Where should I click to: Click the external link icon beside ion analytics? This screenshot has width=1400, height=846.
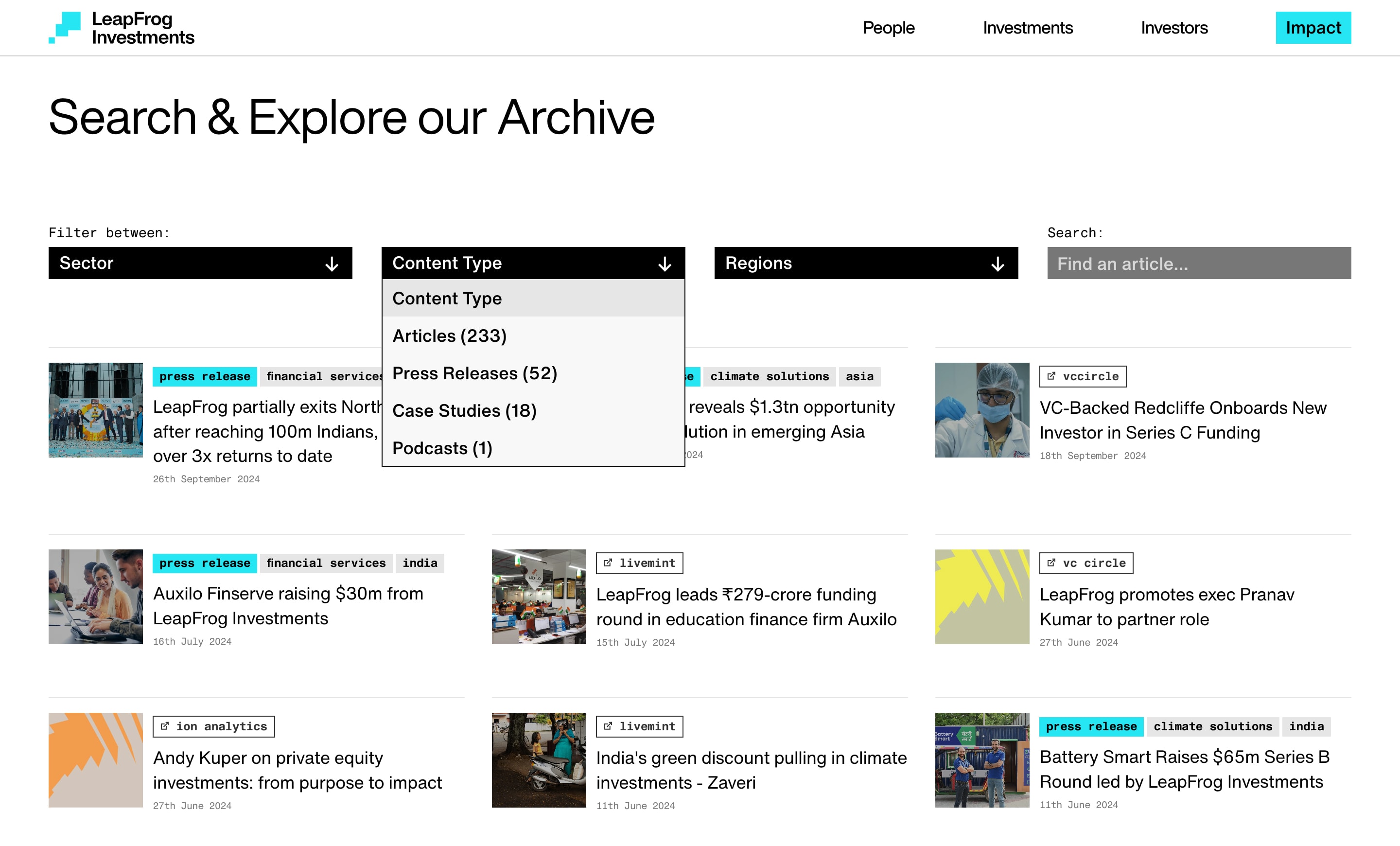[x=165, y=726]
